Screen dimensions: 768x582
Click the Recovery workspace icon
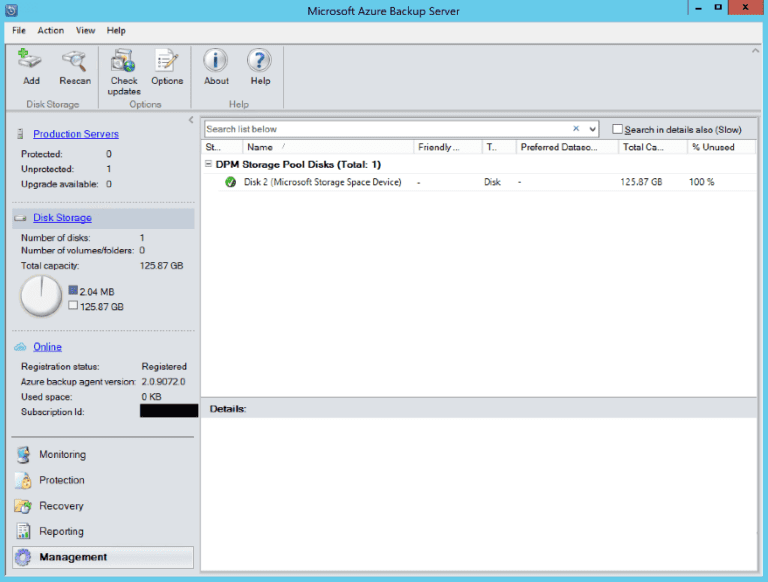click(x=23, y=506)
